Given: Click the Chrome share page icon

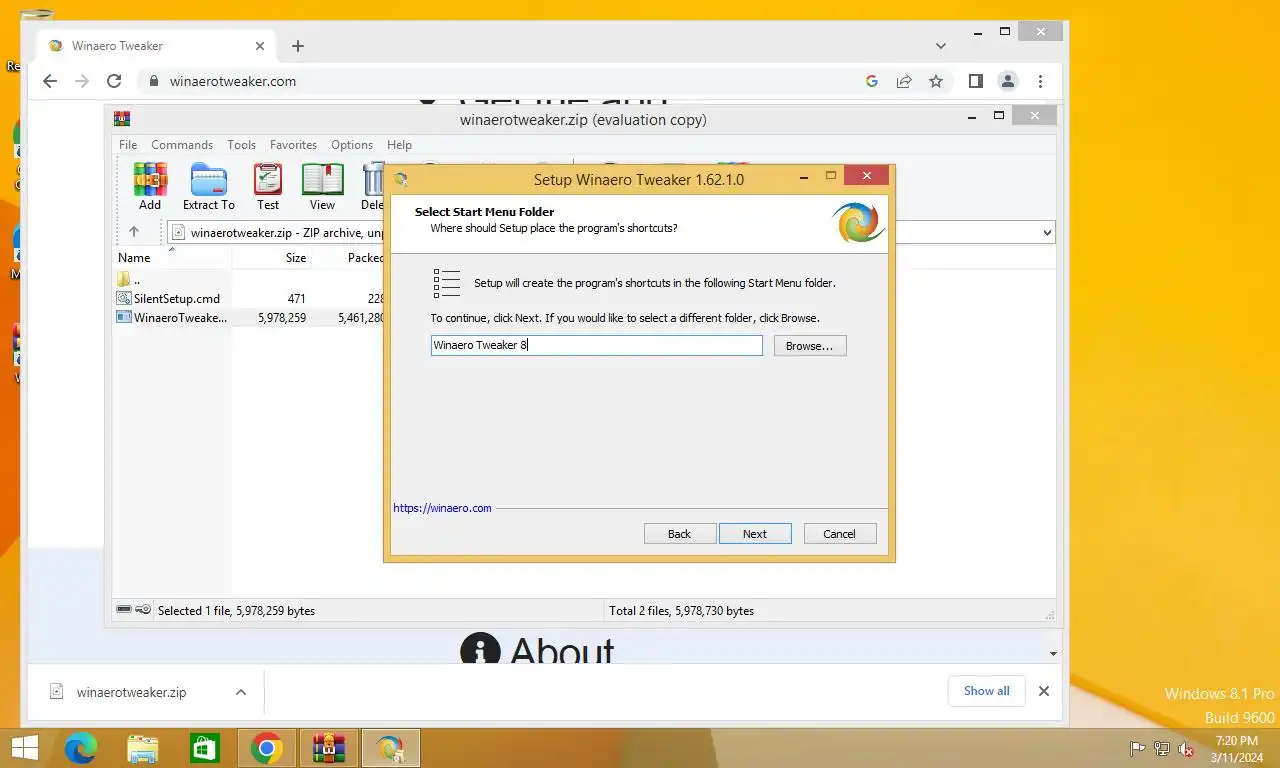Looking at the screenshot, I should [x=904, y=81].
